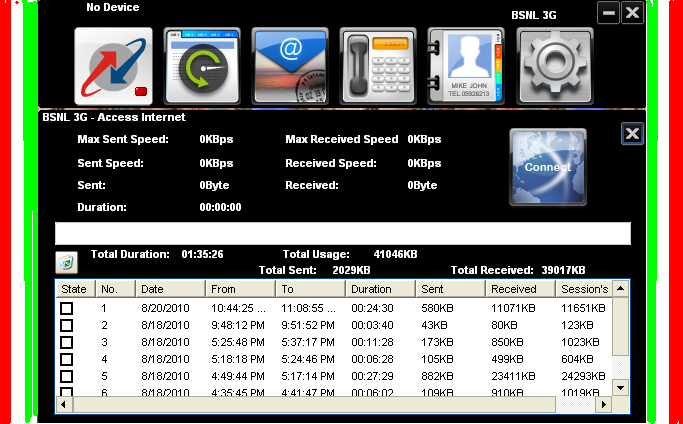The width and height of the screenshot is (683, 424).
Task: Select the 5:25:48 PM from cell
Action: pyautogui.click(x=238, y=342)
